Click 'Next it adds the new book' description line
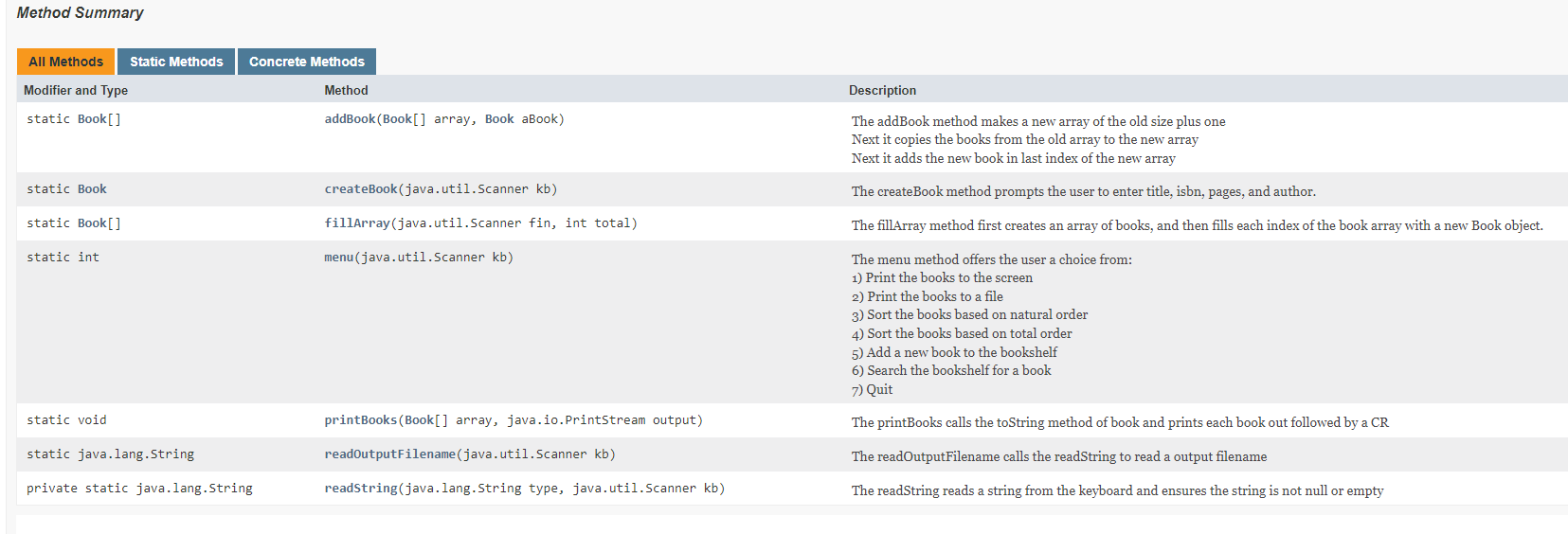This screenshot has width=1568, height=534. click(x=1014, y=158)
